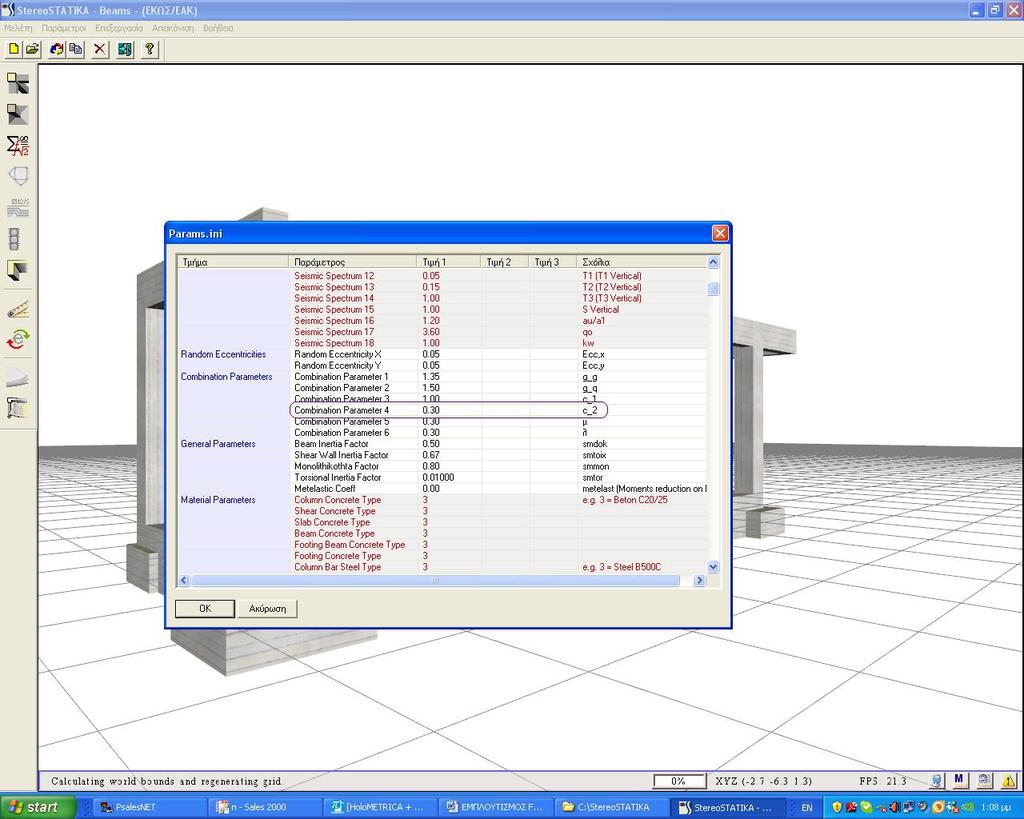Image resolution: width=1024 pixels, height=819 pixels.
Task: Click the Windows start button
Action: pyautogui.click(x=37, y=807)
